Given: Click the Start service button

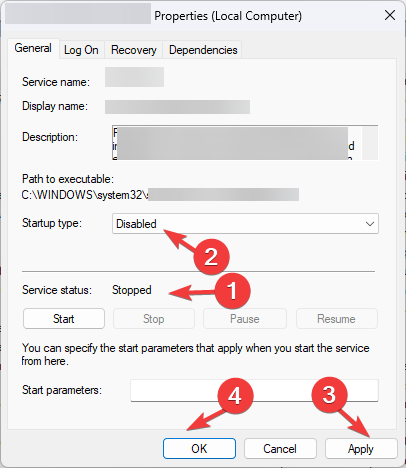Looking at the screenshot, I should pyautogui.click(x=64, y=319).
